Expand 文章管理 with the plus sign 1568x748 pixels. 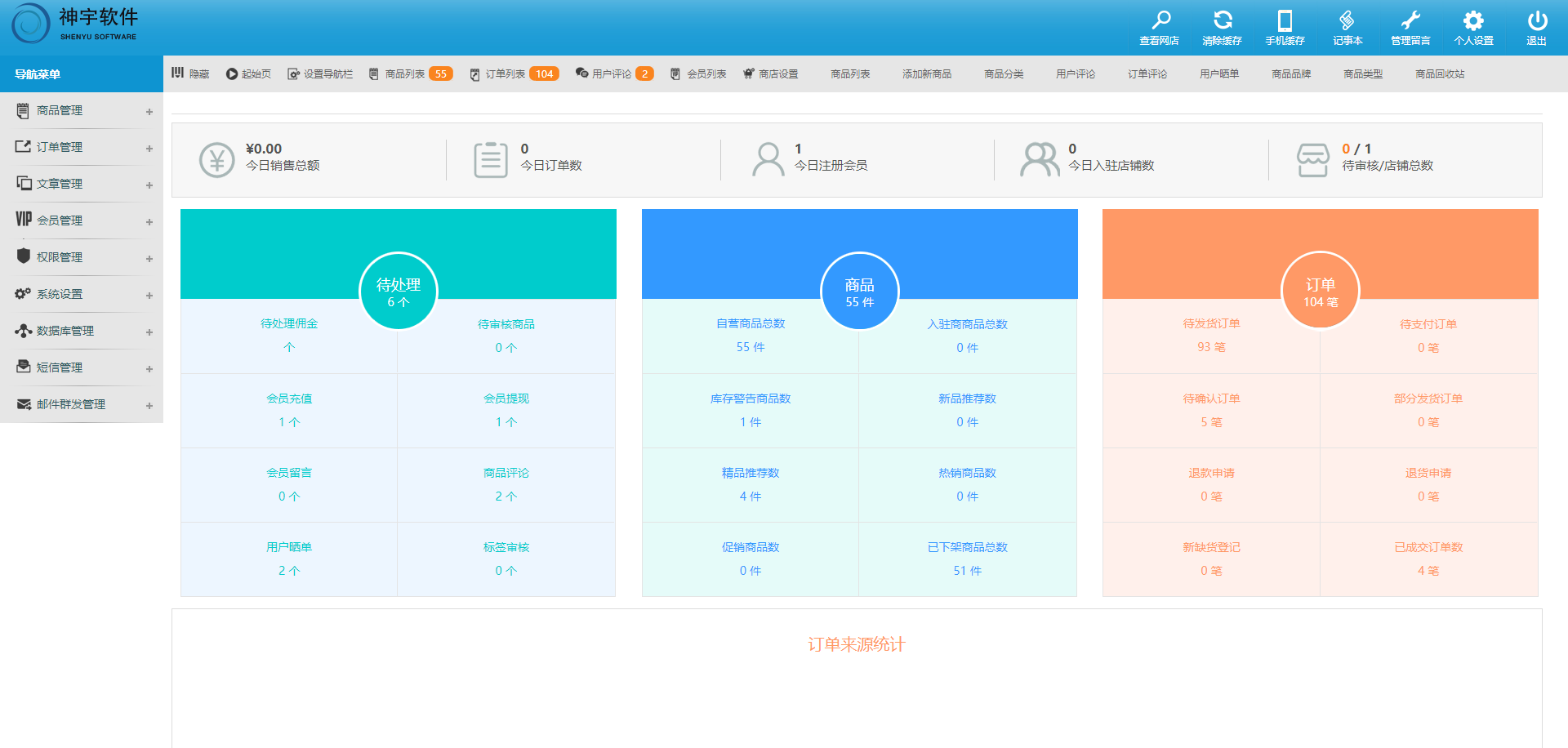pos(149,185)
